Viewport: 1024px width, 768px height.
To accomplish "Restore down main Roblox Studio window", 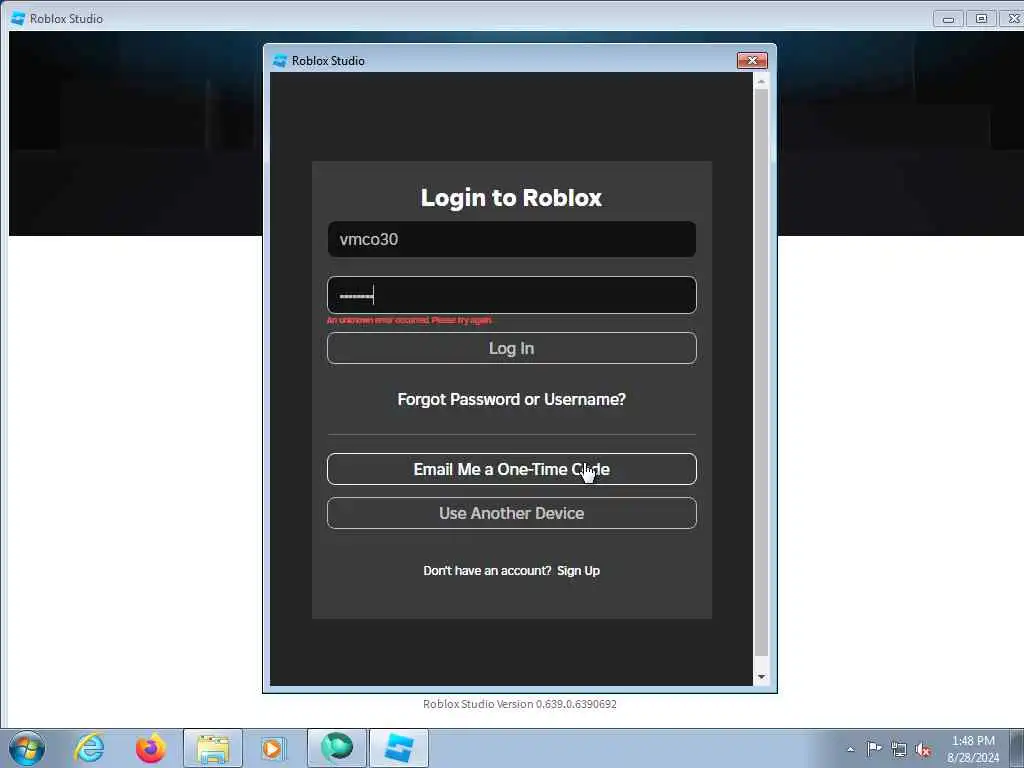I will tap(981, 19).
